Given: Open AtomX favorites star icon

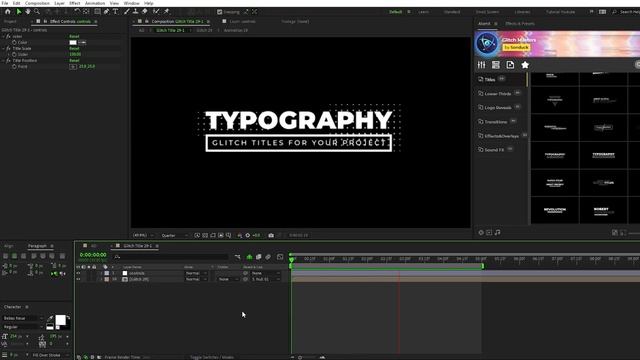Looking at the screenshot, I should click(x=525, y=65).
